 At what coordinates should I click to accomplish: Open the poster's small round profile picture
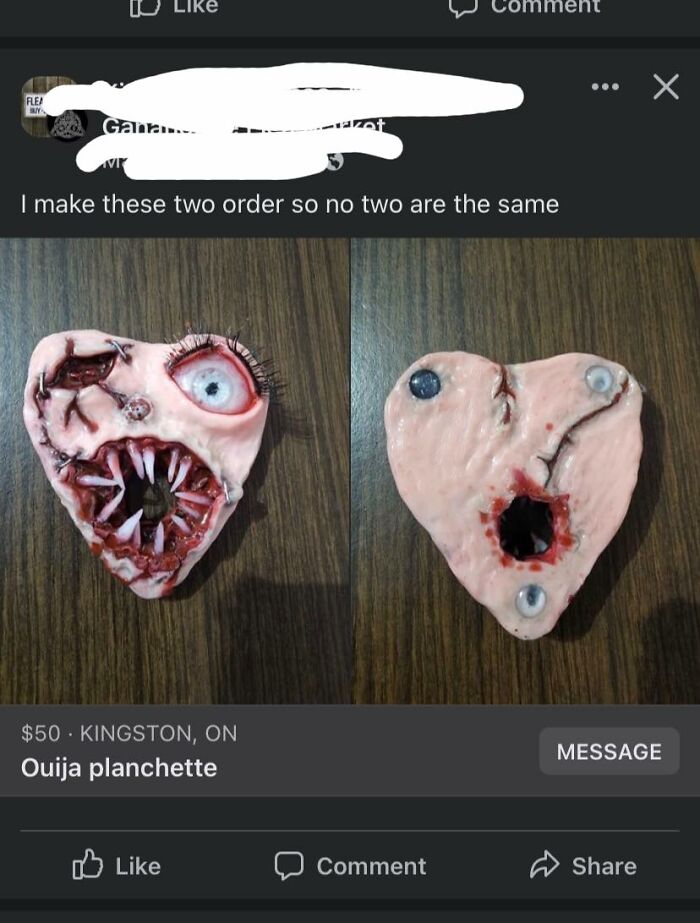pyautogui.click(x=68, y=125)
